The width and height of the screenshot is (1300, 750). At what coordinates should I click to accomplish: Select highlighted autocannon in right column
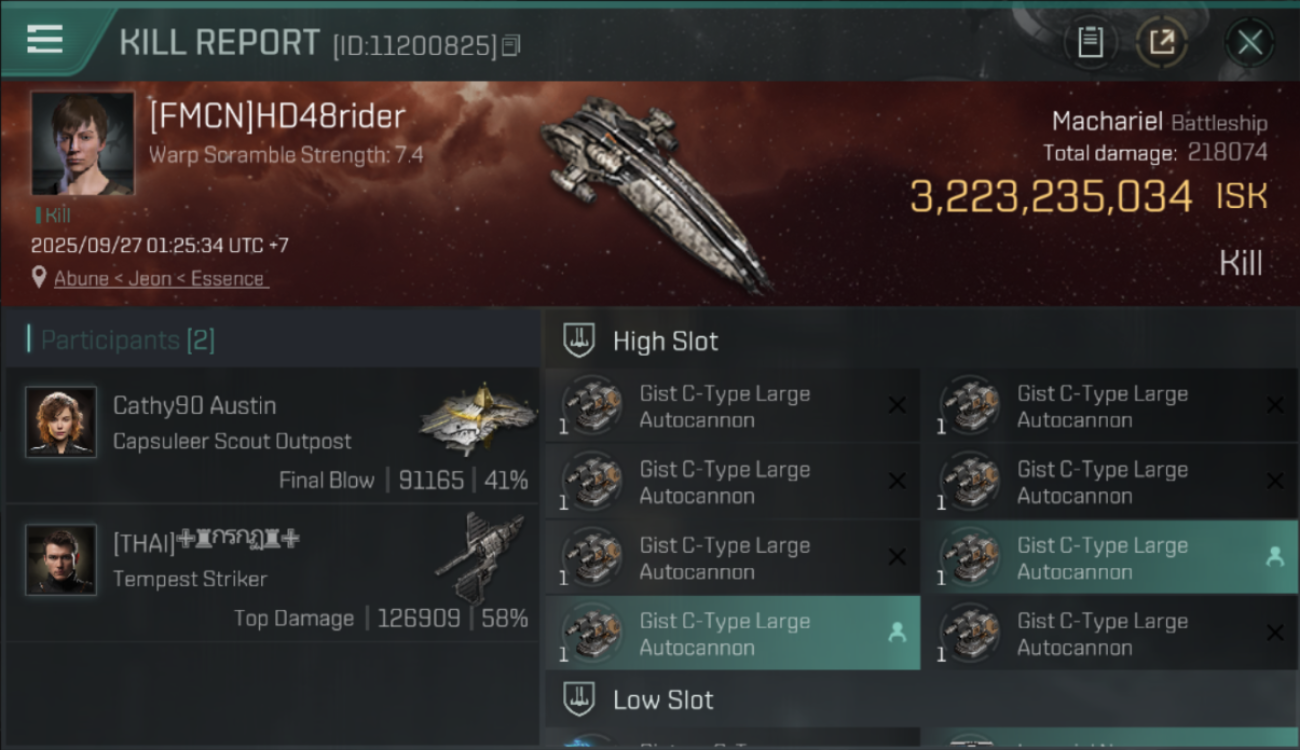pos(1109,558)
